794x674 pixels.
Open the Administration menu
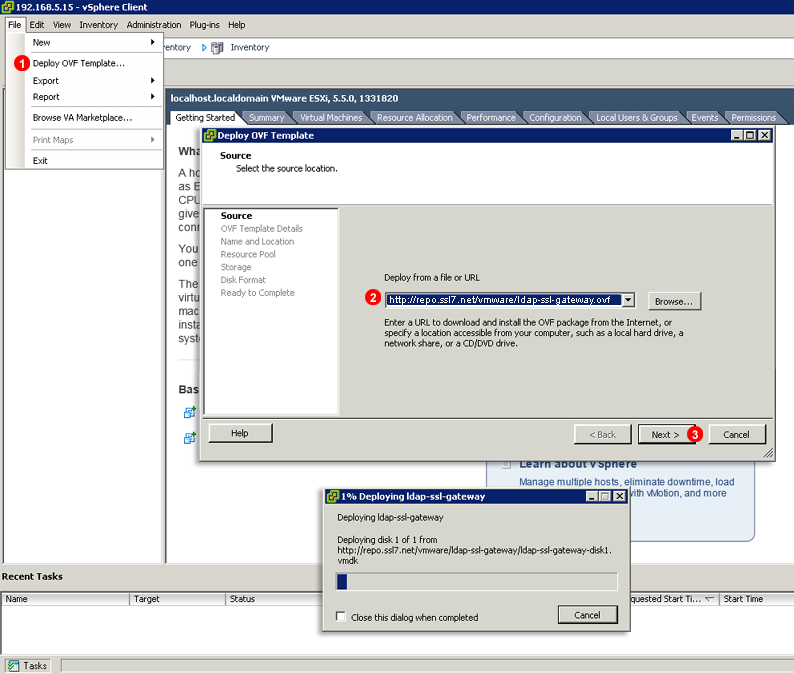[153, 25]
